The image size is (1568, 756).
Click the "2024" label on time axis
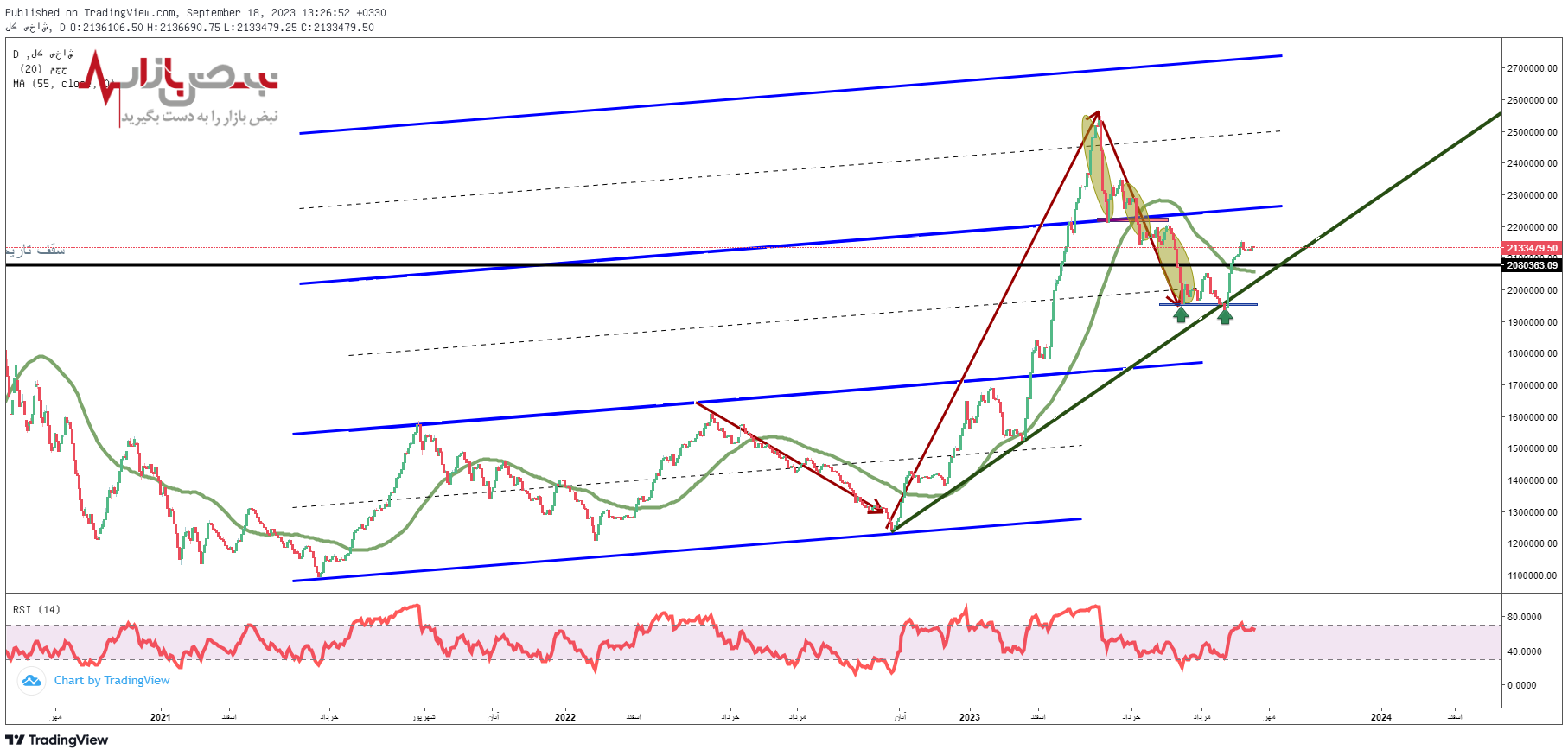coord(1381,717)
